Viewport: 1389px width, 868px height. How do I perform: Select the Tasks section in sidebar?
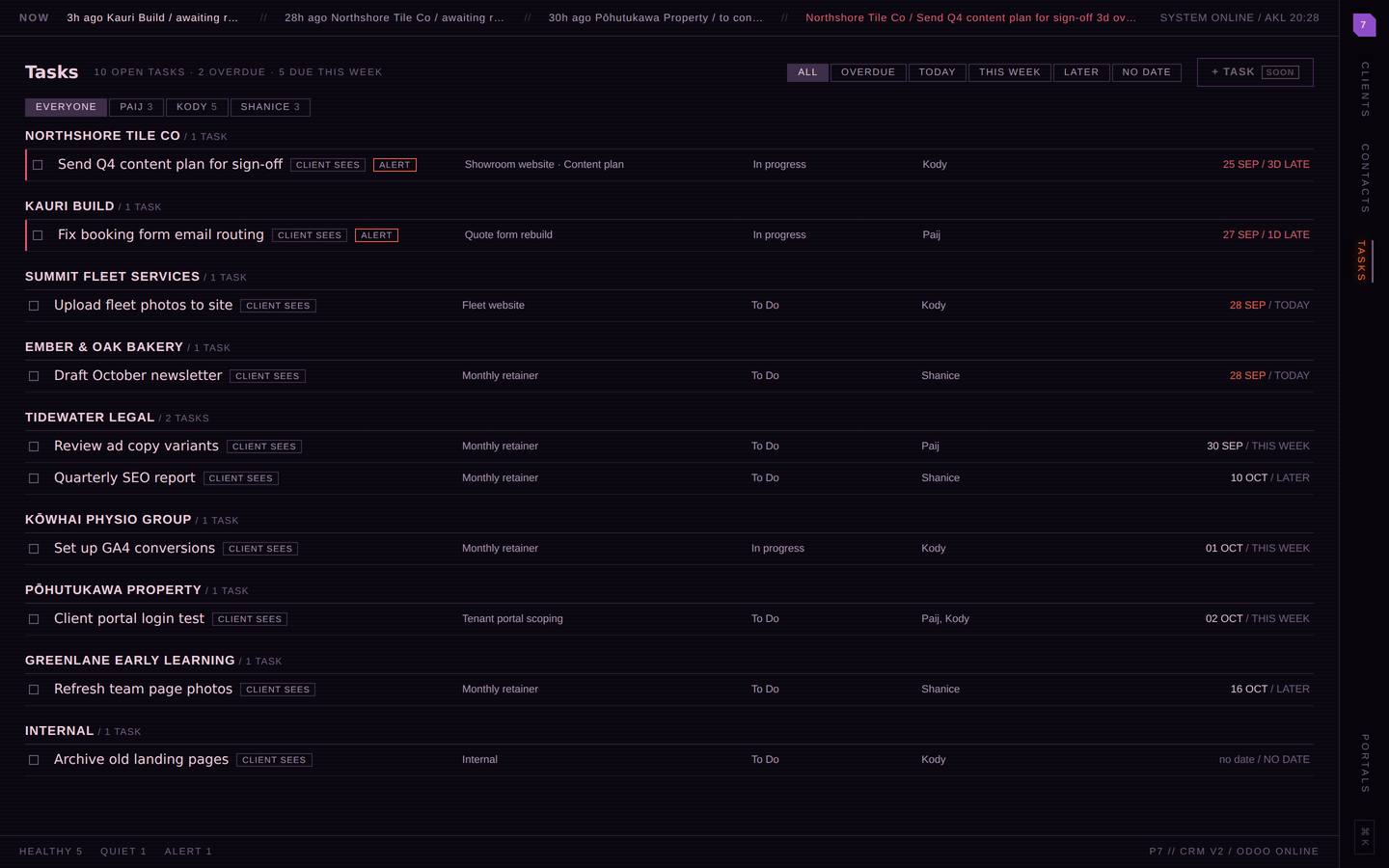pyautogui.click(x=1362, y=261)
